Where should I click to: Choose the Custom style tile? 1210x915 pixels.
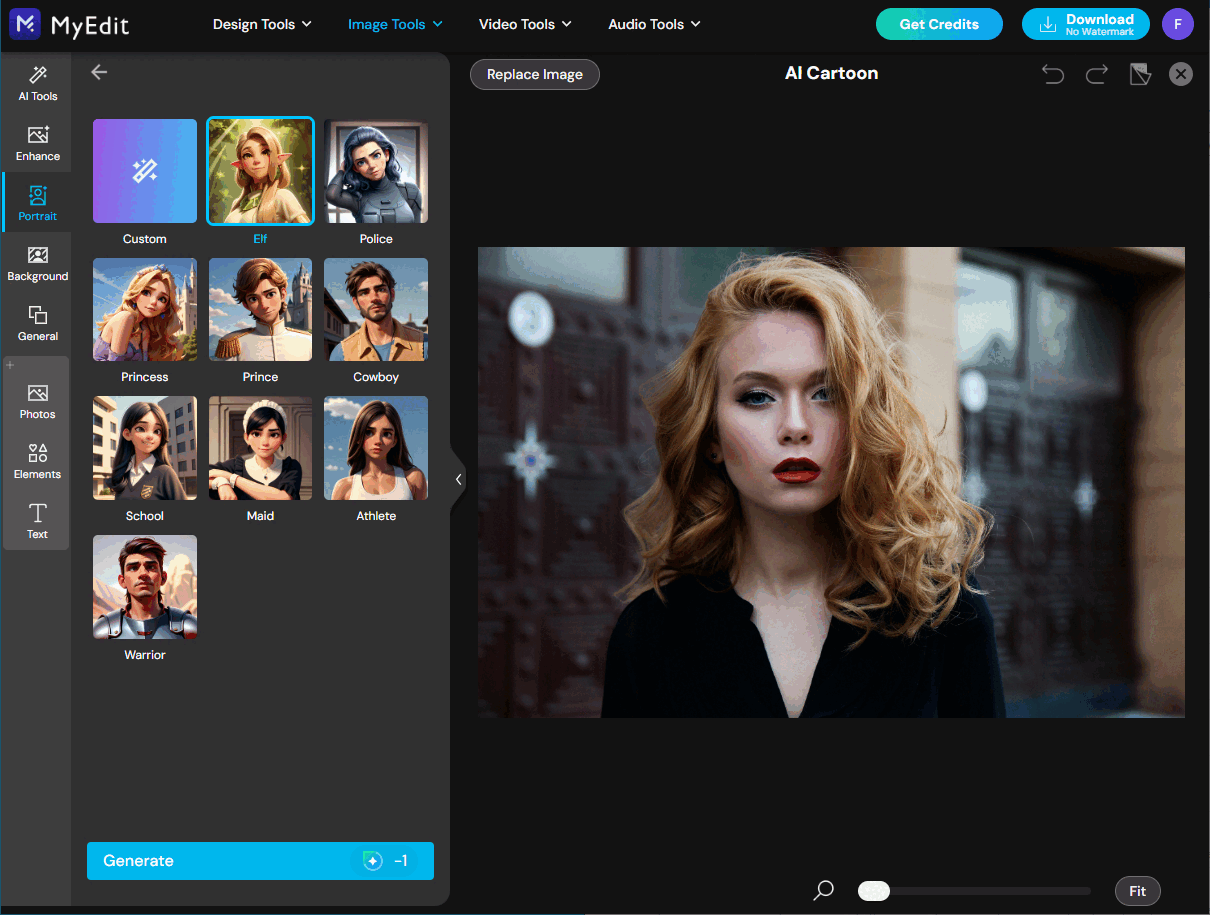pyautogui.click(x=145, y=171)
